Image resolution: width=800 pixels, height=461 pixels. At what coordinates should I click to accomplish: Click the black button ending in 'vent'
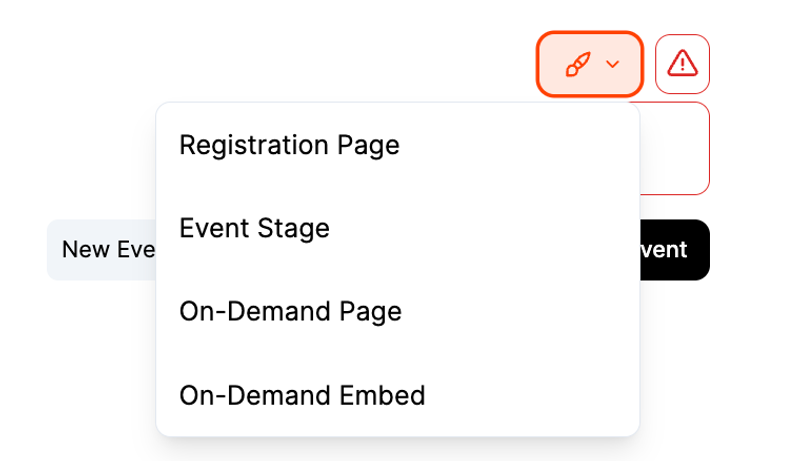(x=674, y=250)
